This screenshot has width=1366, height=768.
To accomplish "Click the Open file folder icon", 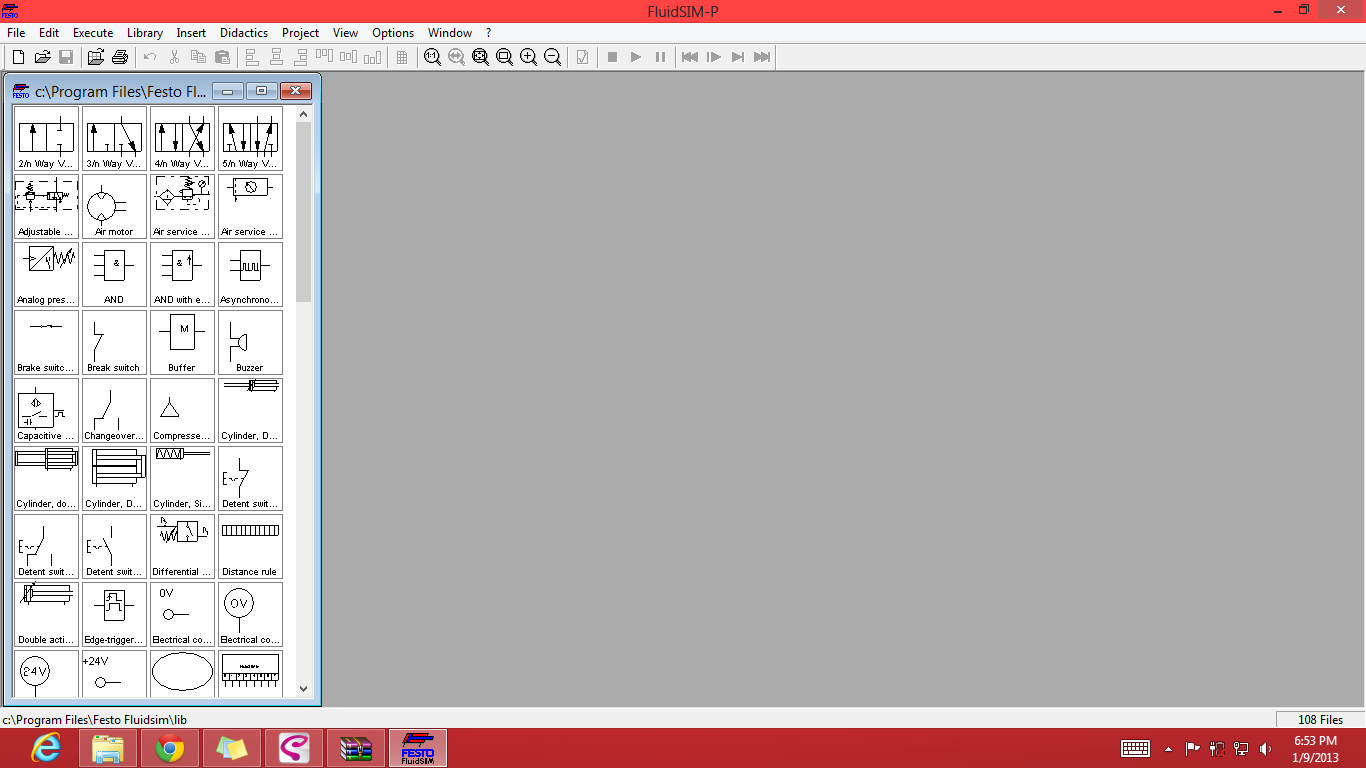I will point(42,57).
